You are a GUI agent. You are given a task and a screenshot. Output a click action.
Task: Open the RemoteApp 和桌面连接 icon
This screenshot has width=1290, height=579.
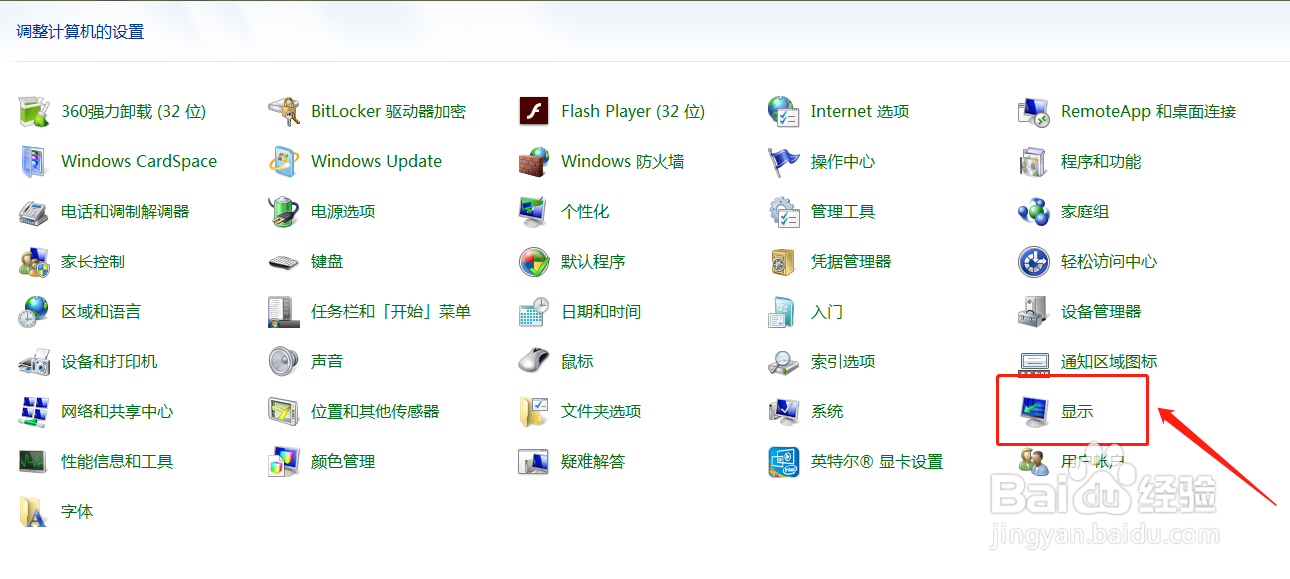click(1033, 112)
